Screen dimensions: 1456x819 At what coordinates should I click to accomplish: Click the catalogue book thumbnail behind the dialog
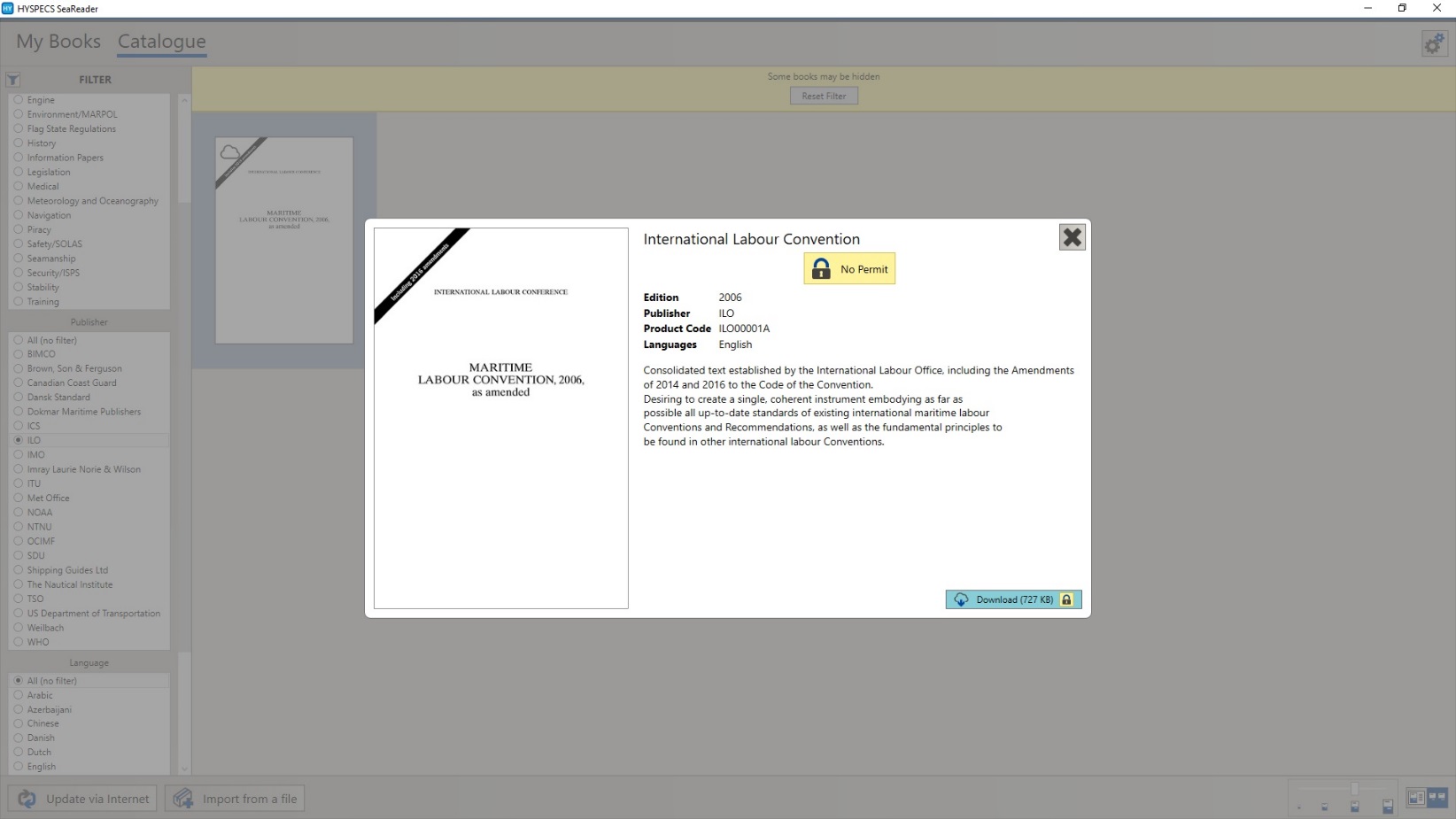pyautogui.click(x=284, y=240)
